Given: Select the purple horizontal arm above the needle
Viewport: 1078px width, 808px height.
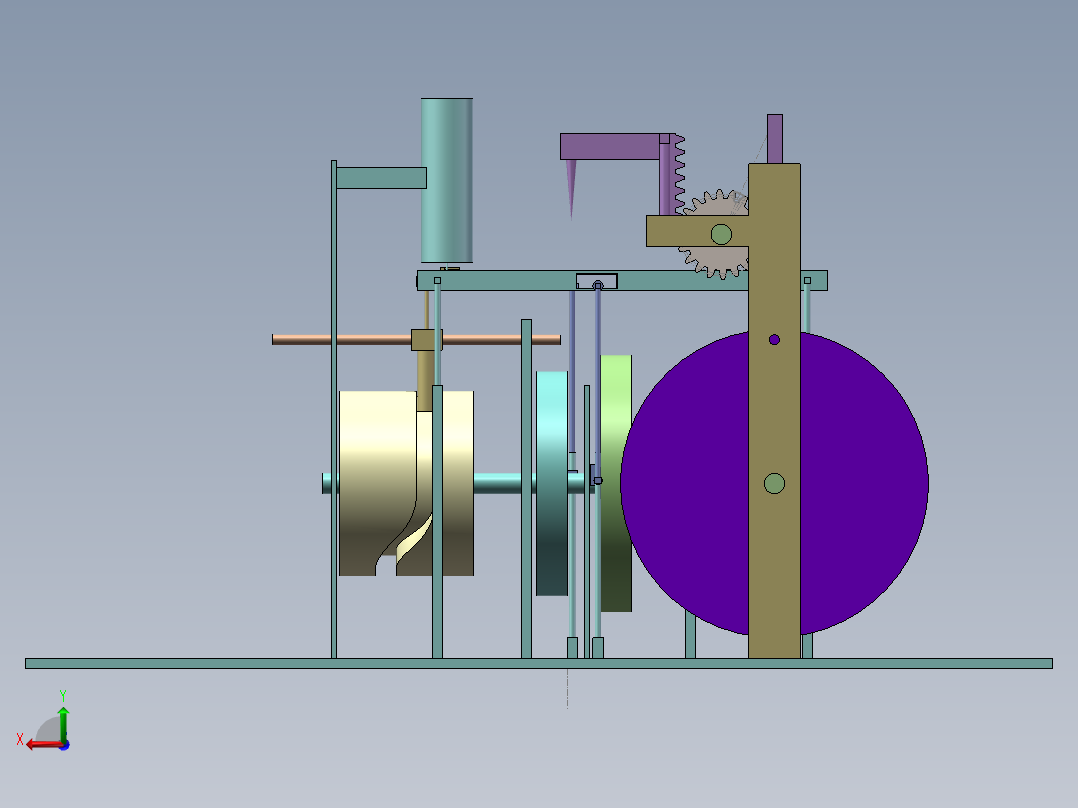Looking at the screenshot, I should [610, 146].
